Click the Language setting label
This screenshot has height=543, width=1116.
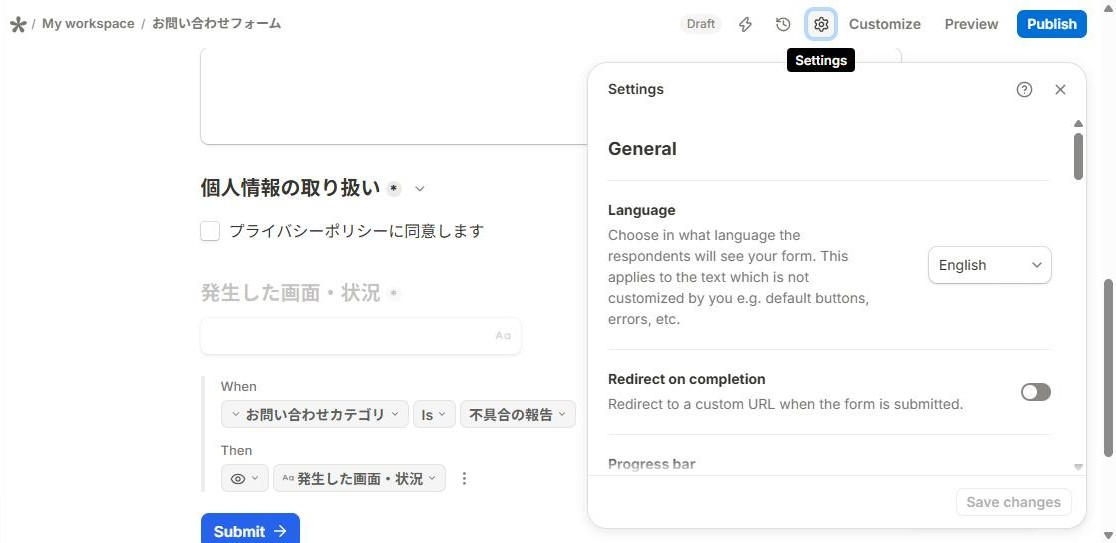click(641, 210)
